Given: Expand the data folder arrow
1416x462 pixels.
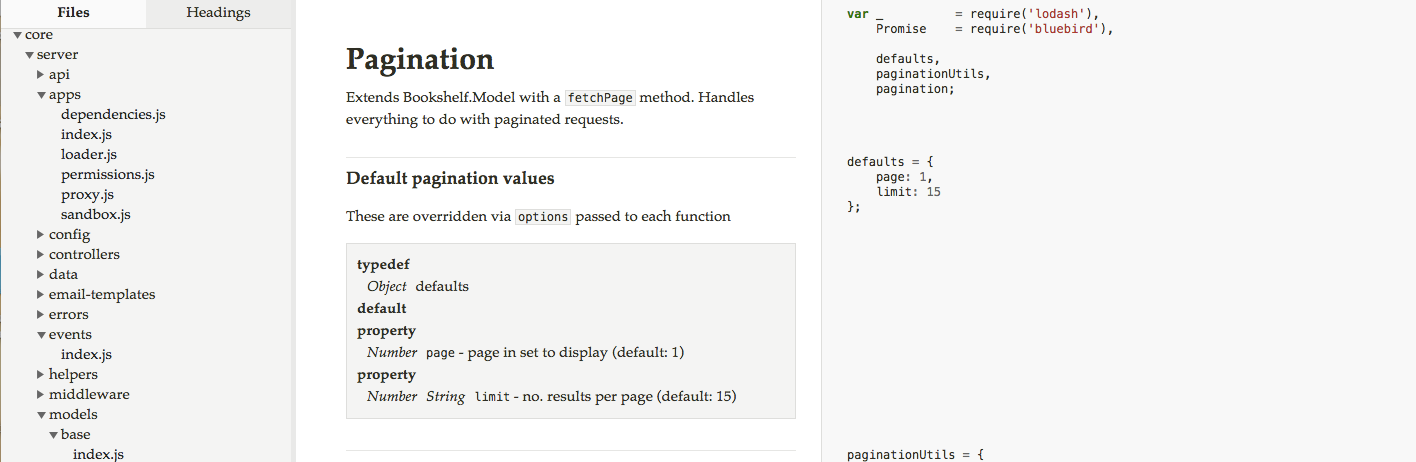Looking at the screenshot, I should 41,275.
